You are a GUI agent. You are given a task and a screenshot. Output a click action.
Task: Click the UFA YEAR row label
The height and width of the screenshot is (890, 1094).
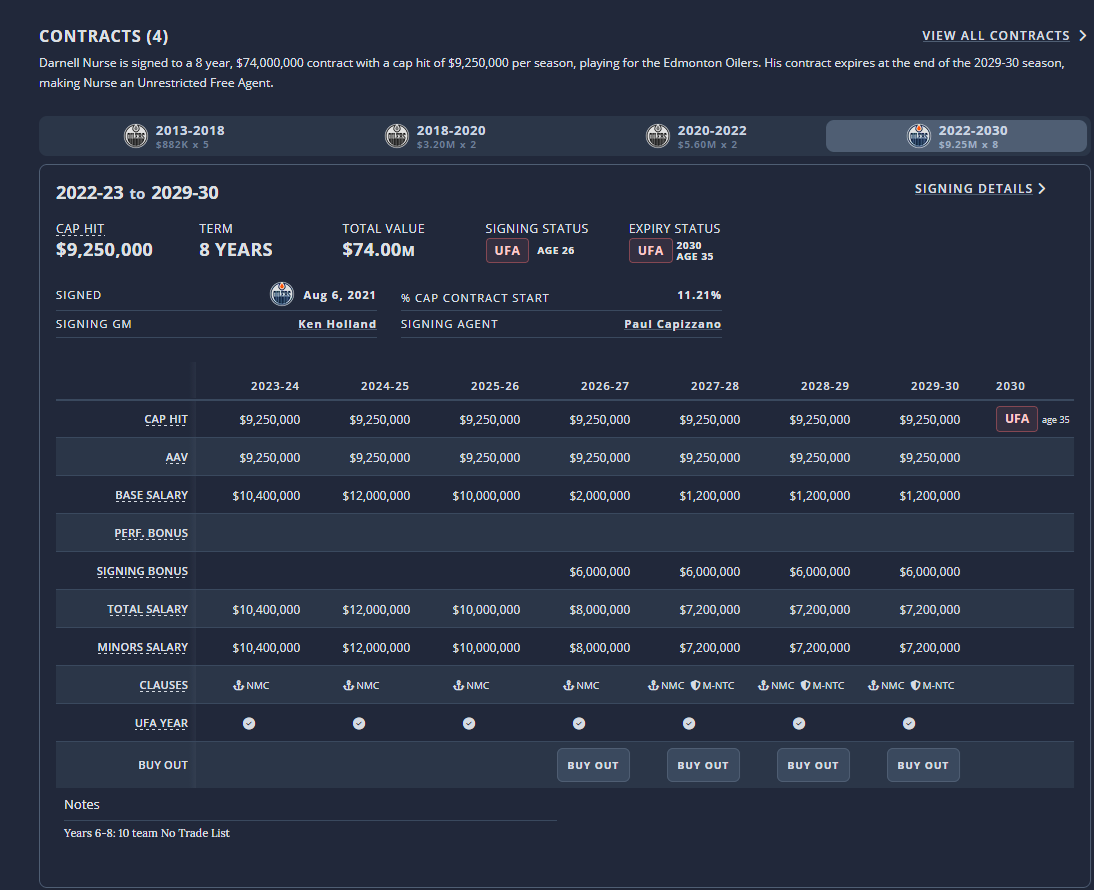[161, 723]
